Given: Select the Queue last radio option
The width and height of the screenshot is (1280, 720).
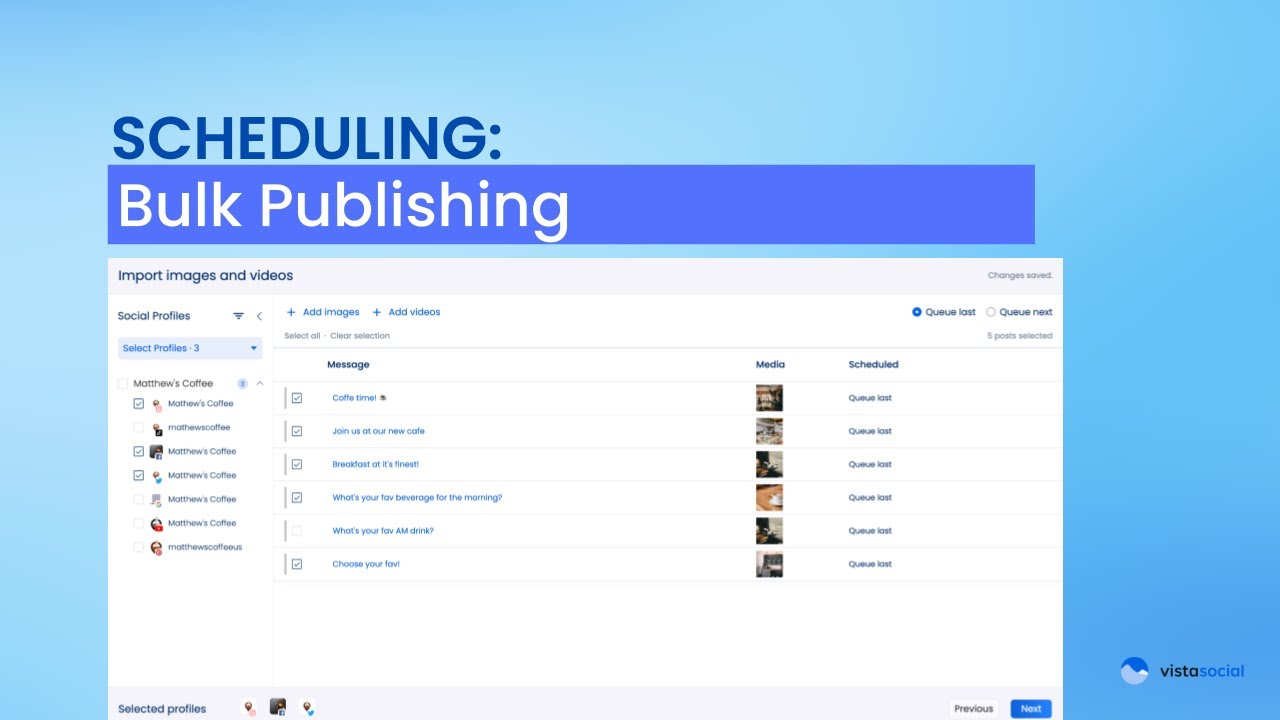Looking at the screenshot, I should (916, 311).
